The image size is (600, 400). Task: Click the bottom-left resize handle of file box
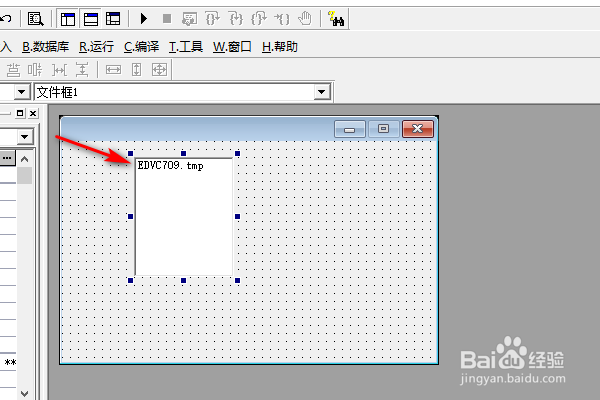(x=130, y=281)
